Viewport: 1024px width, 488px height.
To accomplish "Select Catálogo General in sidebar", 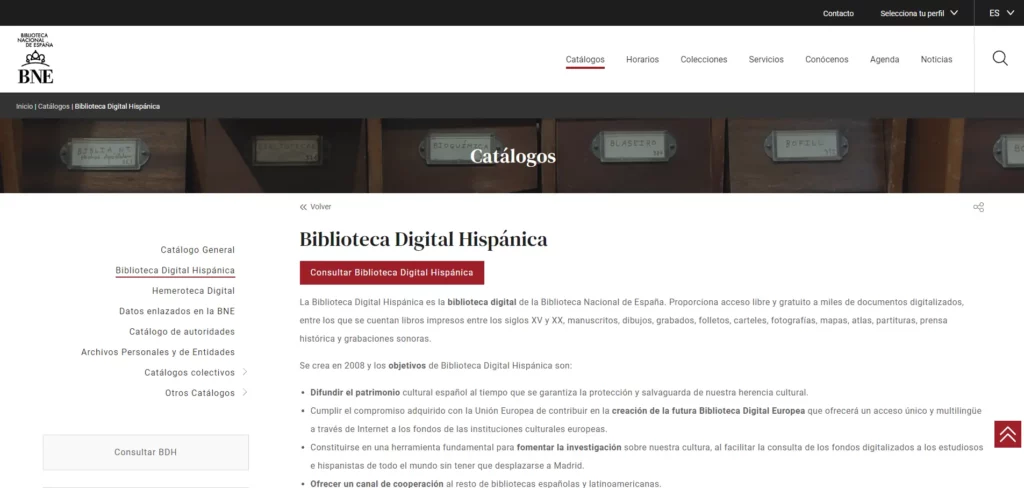I will (x=198, y=250).
